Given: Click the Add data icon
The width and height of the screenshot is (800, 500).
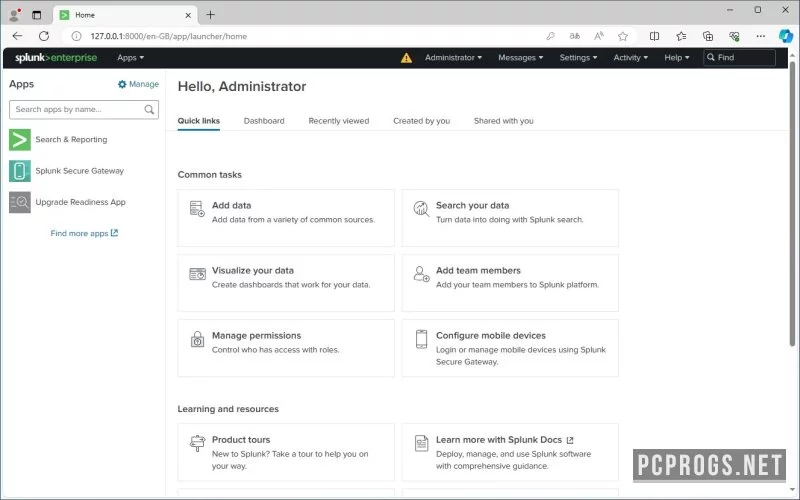Looking at the screenshot, I should [197, 208].
